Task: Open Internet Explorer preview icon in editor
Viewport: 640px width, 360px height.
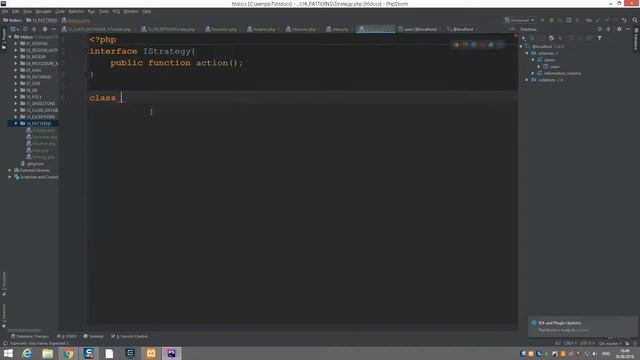Action: pos(491,44)
